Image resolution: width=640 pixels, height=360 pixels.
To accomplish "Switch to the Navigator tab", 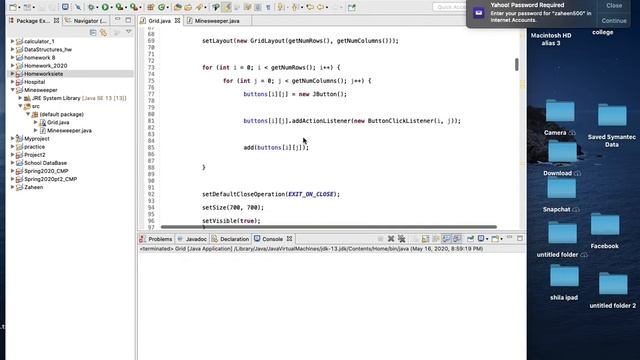I will (87, 20).
